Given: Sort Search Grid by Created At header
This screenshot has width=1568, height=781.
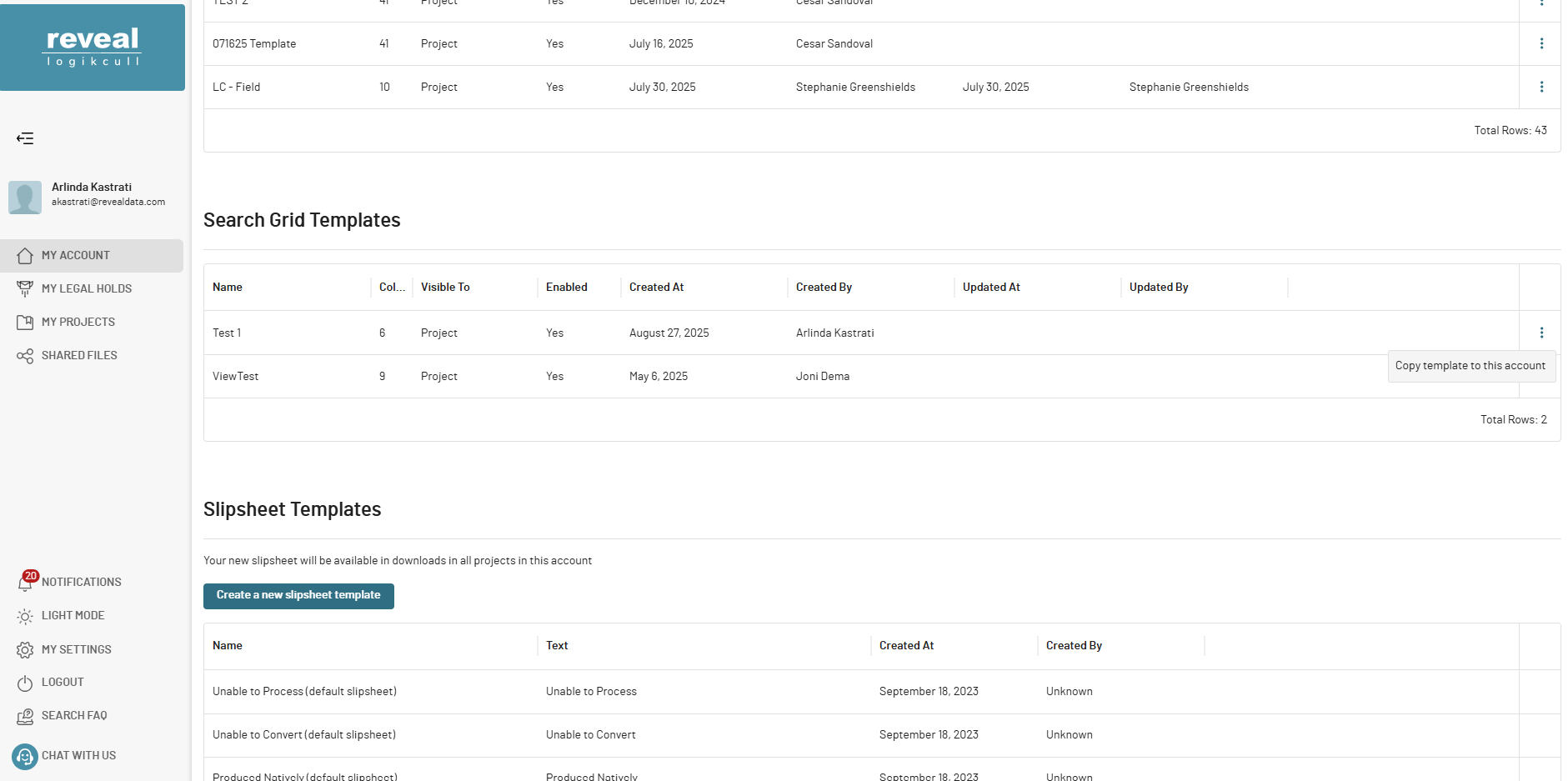Looking at the screenshot, I should pos(657,288).
